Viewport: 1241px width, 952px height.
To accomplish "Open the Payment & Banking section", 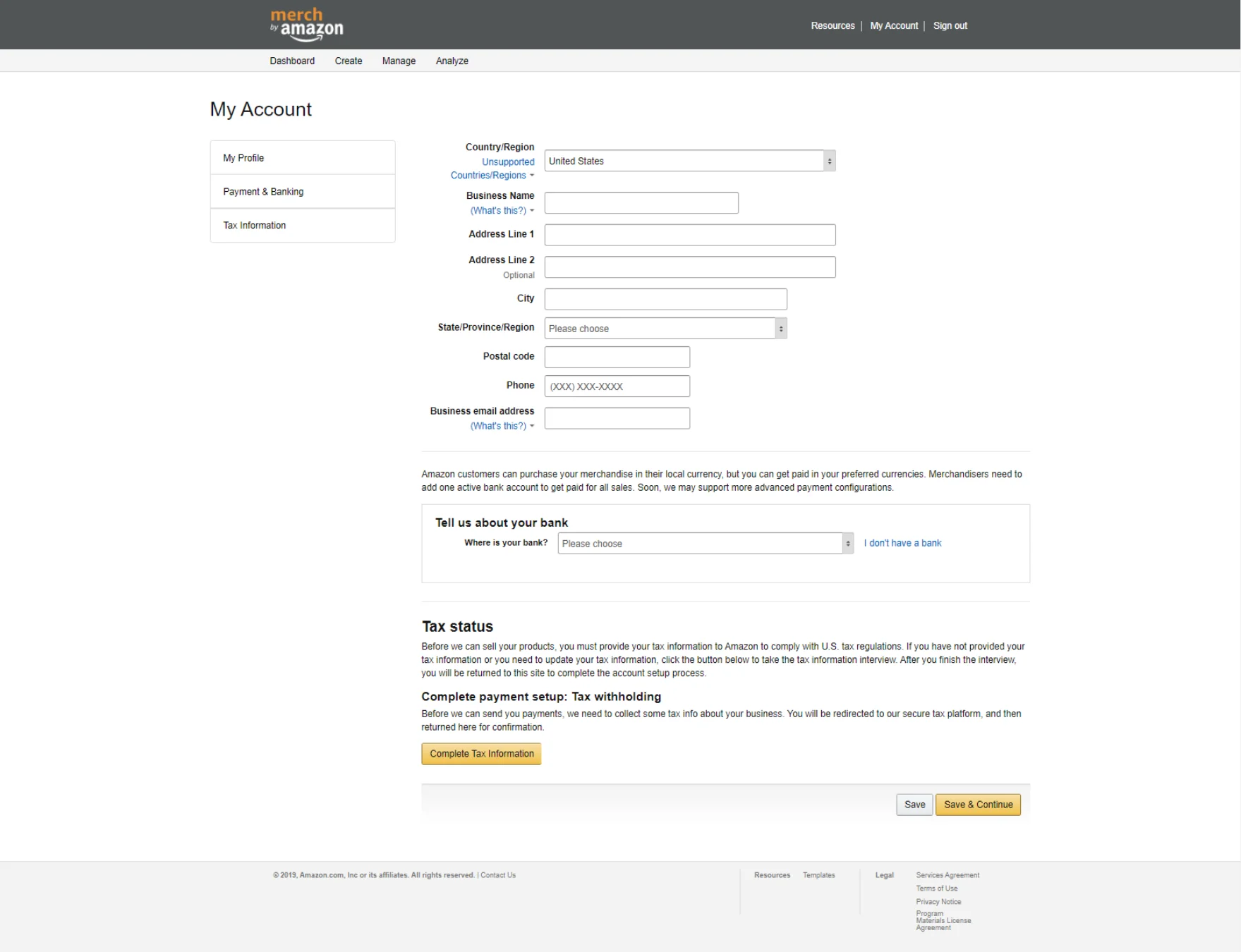I will (262, 191).
